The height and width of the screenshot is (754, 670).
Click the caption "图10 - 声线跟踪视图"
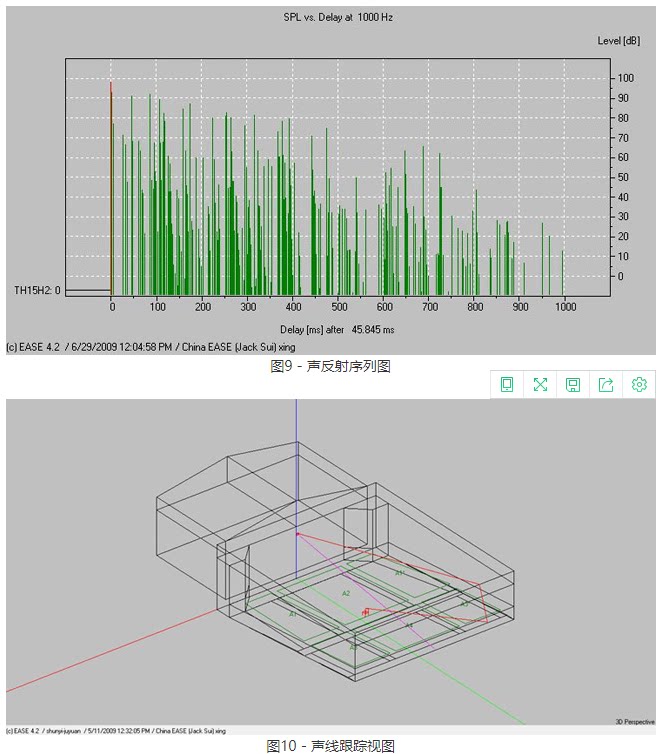point(330,746)
